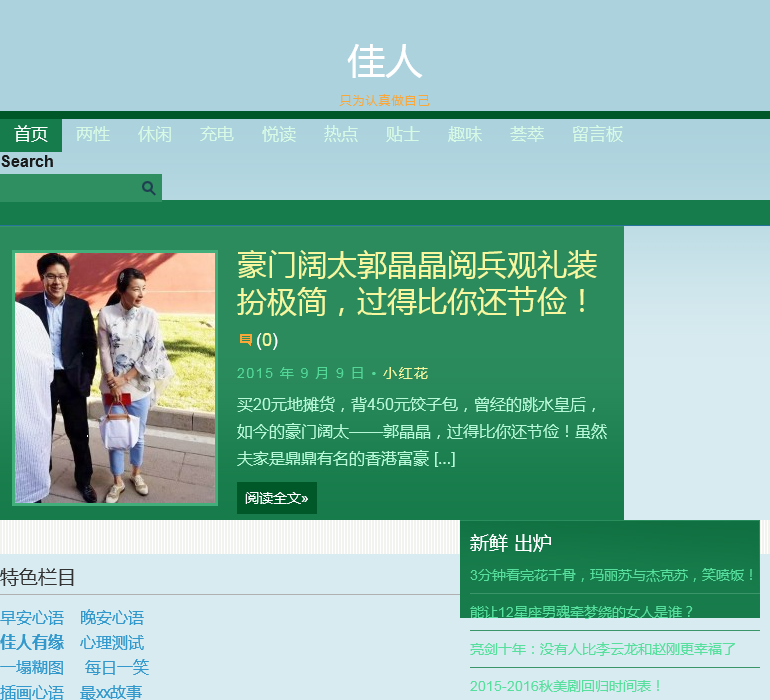
Task: Open the 插画心语 column link
Action: click(x=32, y=693)
